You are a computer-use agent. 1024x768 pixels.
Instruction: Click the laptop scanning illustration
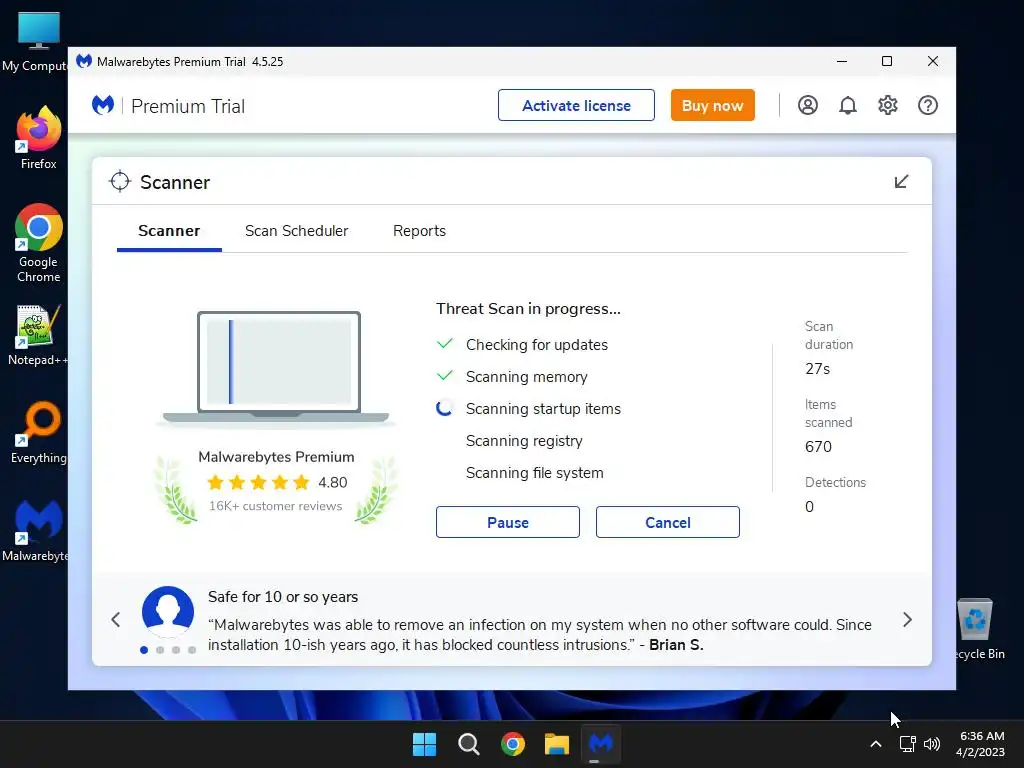[276, 368]
